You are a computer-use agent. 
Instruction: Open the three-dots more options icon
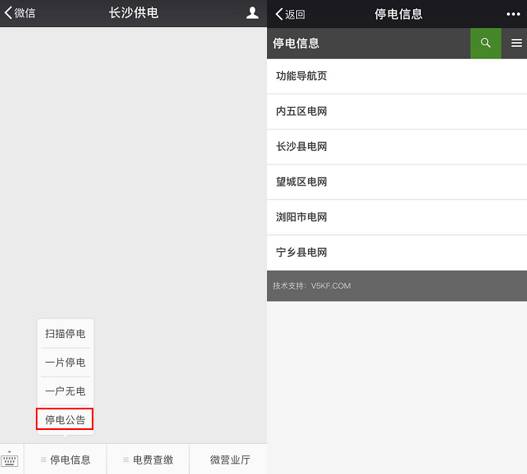(513, 14)
